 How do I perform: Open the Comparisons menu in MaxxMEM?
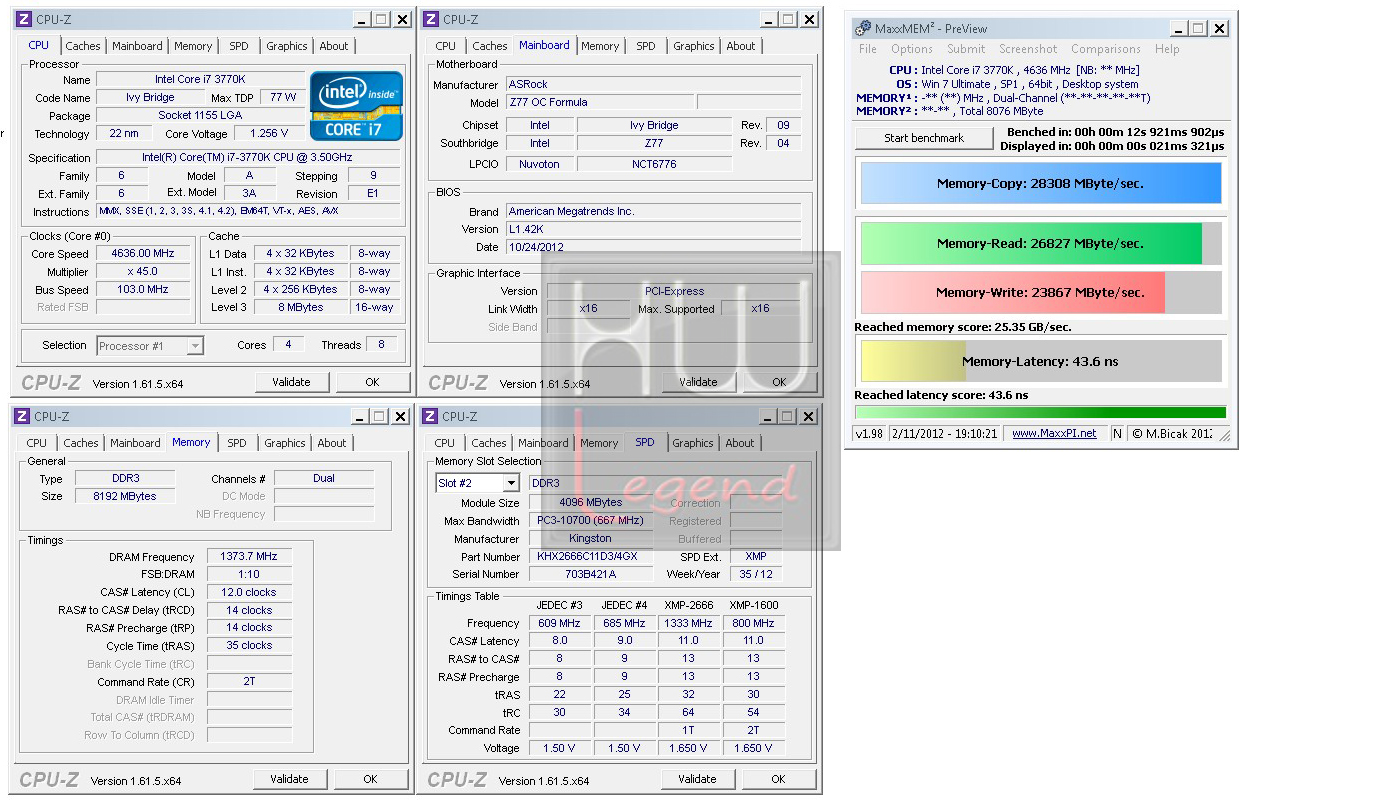pos(1106,49)
